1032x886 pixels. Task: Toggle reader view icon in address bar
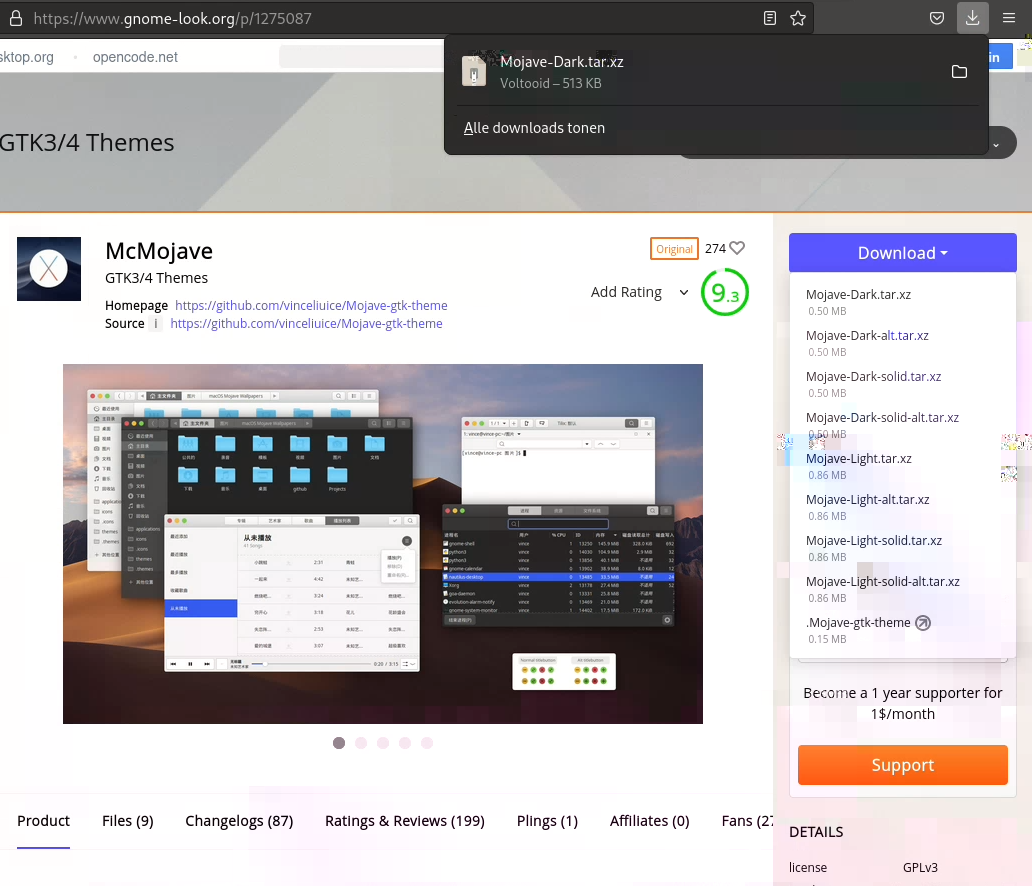pos(769,18)
